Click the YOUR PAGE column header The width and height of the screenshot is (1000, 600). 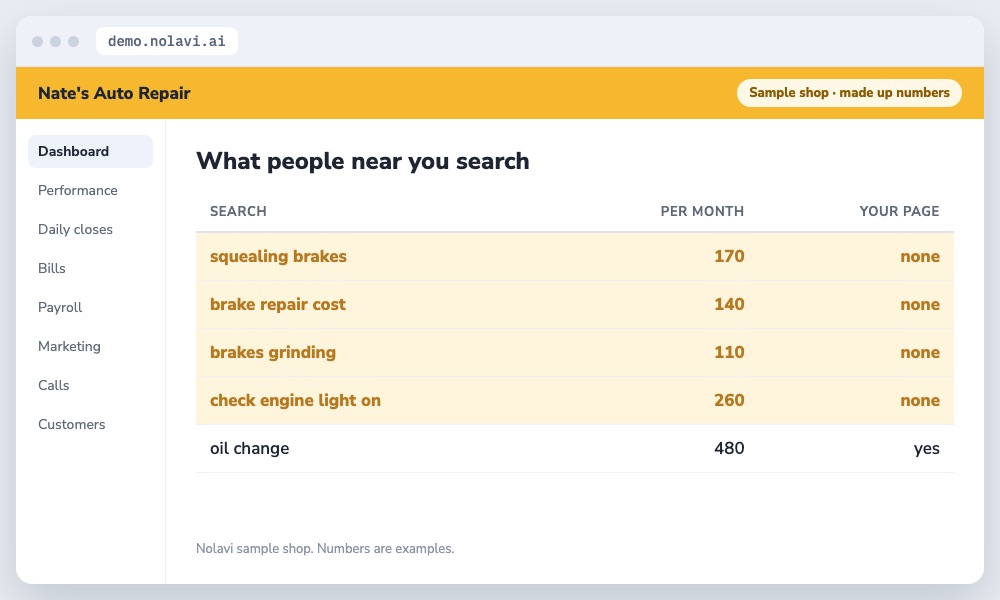coord(899,211)
